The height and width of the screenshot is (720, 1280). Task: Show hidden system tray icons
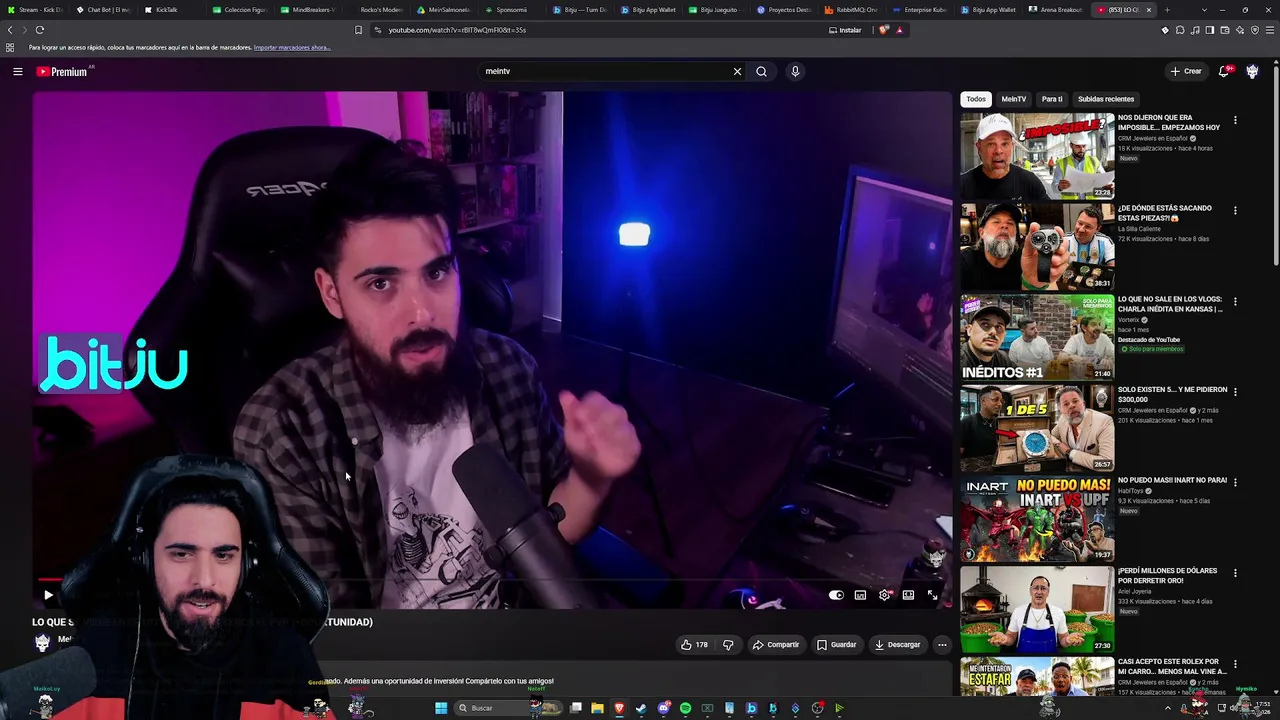pyautogui.click(x=1167, y=708)
